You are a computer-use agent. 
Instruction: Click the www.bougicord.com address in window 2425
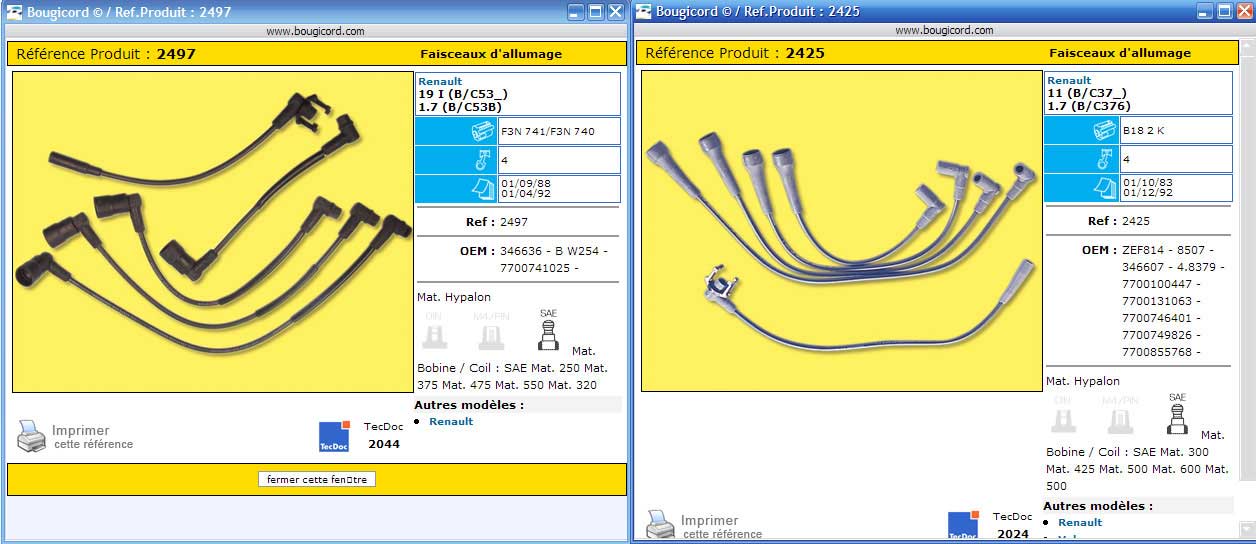click(944, 31)
